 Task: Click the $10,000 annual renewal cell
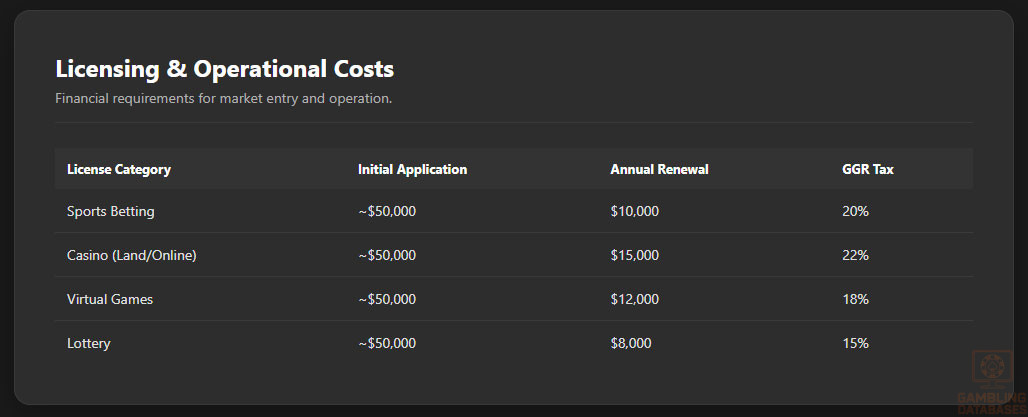coord(634,211)
